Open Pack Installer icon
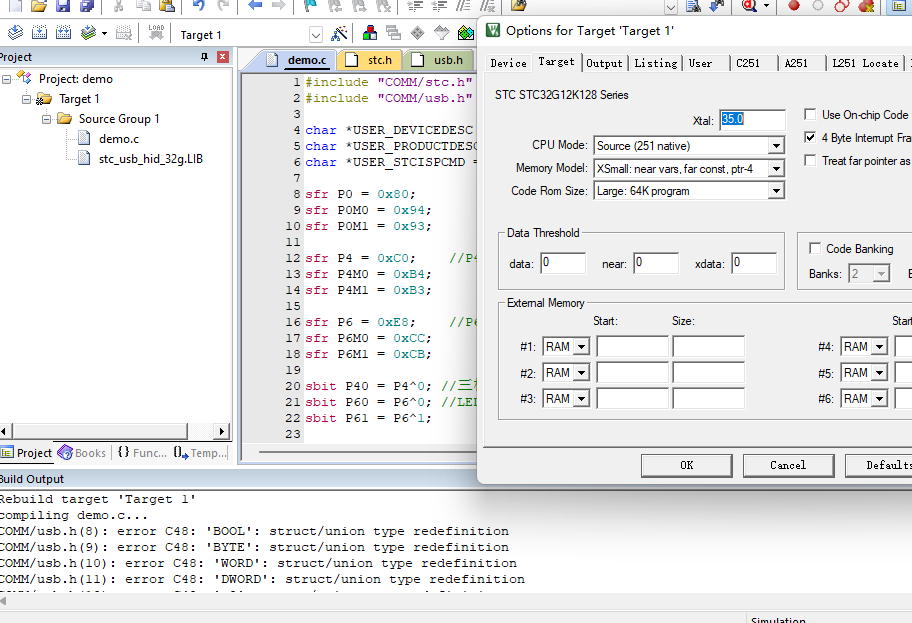This screenshot has height=623, width=912. point(466,33)
